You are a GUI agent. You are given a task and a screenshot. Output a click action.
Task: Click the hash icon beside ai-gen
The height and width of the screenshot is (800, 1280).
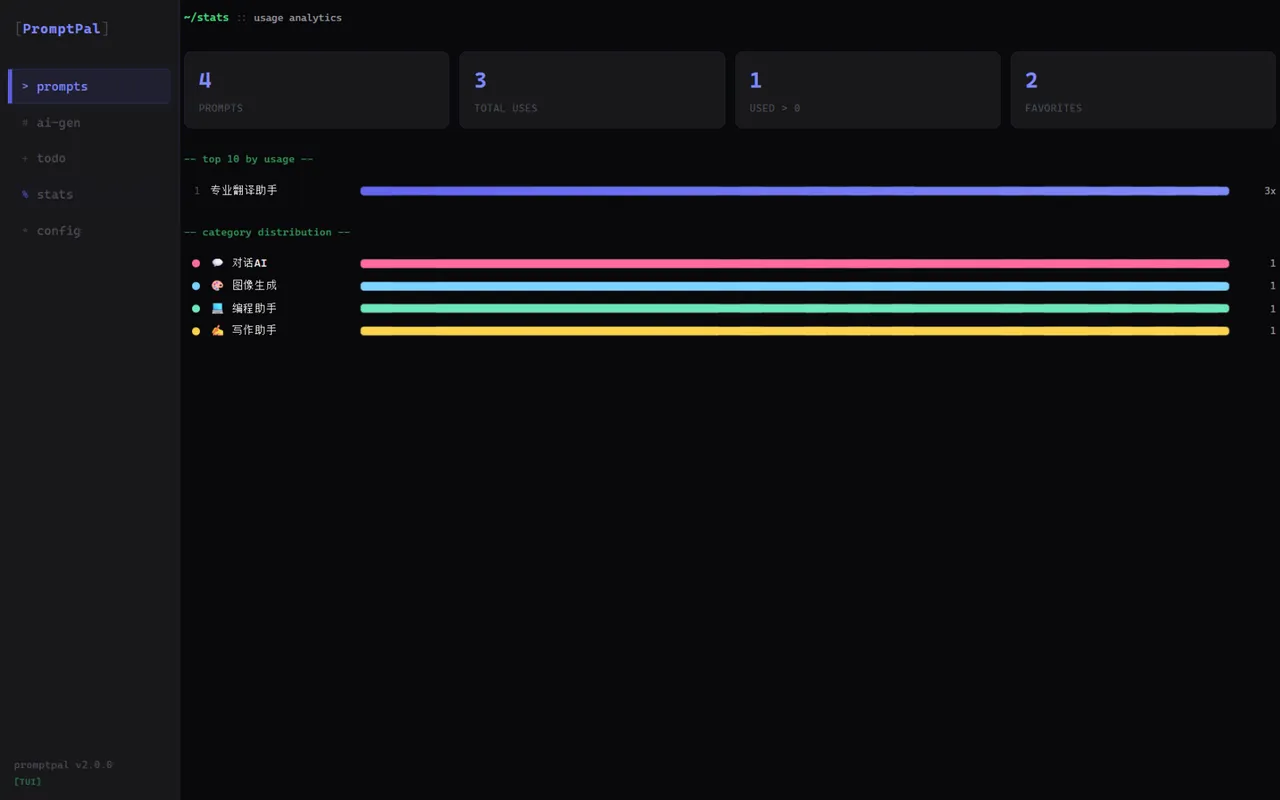tap(25, 122)
